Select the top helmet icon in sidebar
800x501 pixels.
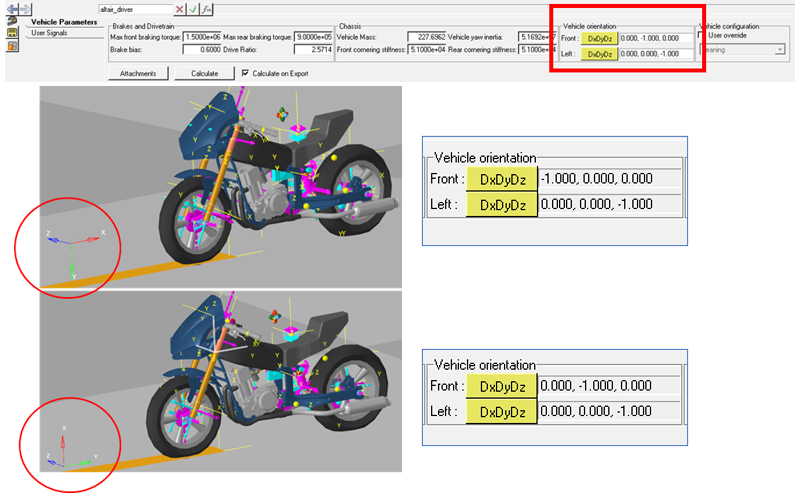pyautogui.click(x=12, y=21)
